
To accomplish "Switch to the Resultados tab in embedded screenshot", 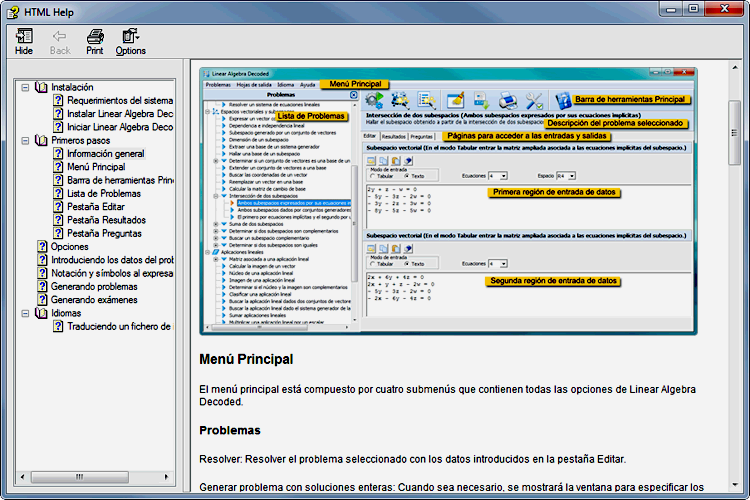I will pos(394,136).
